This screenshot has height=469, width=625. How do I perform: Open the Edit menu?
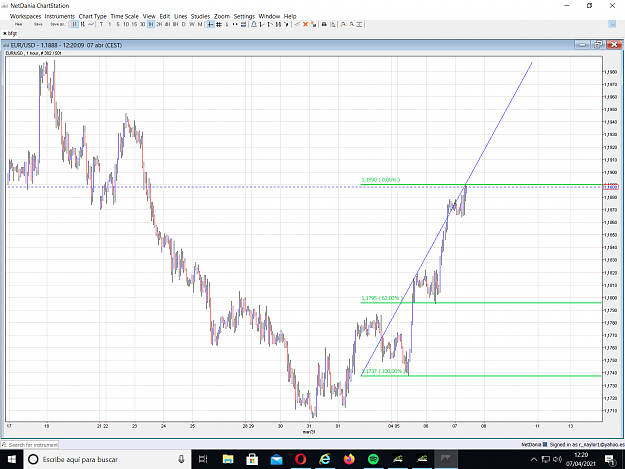(165, 16)
